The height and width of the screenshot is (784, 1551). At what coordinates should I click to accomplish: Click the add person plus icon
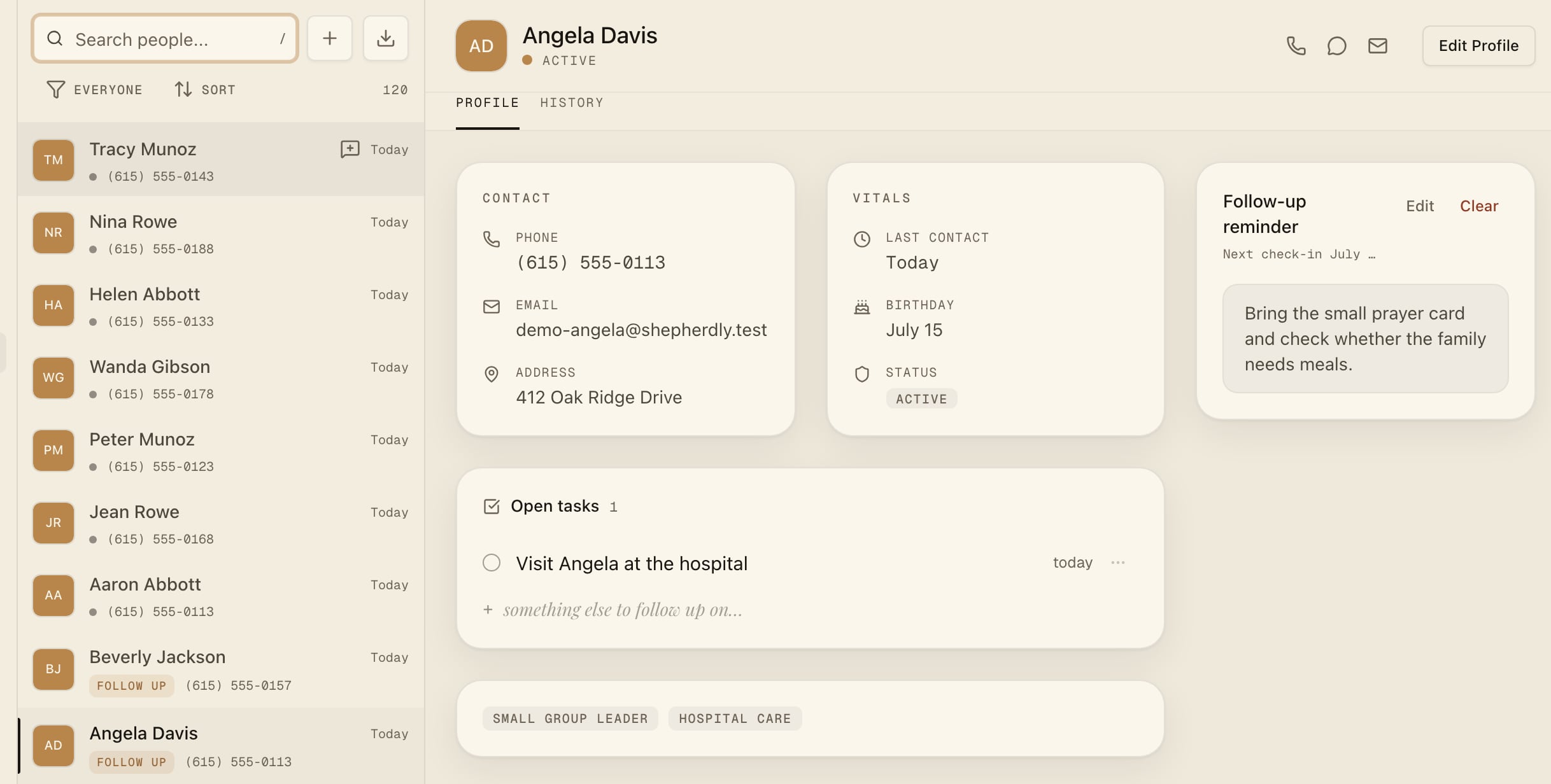tap(329, 39)
